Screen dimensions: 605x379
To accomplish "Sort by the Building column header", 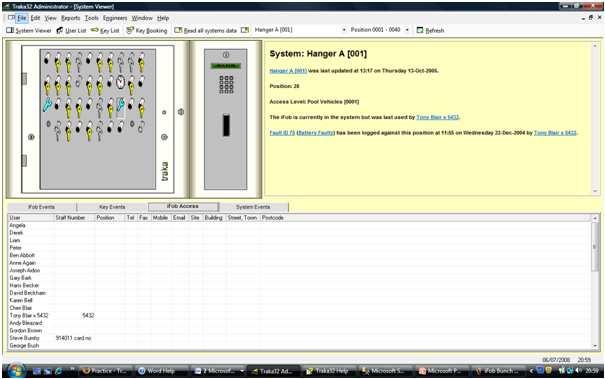I will (x=214, y=218).
